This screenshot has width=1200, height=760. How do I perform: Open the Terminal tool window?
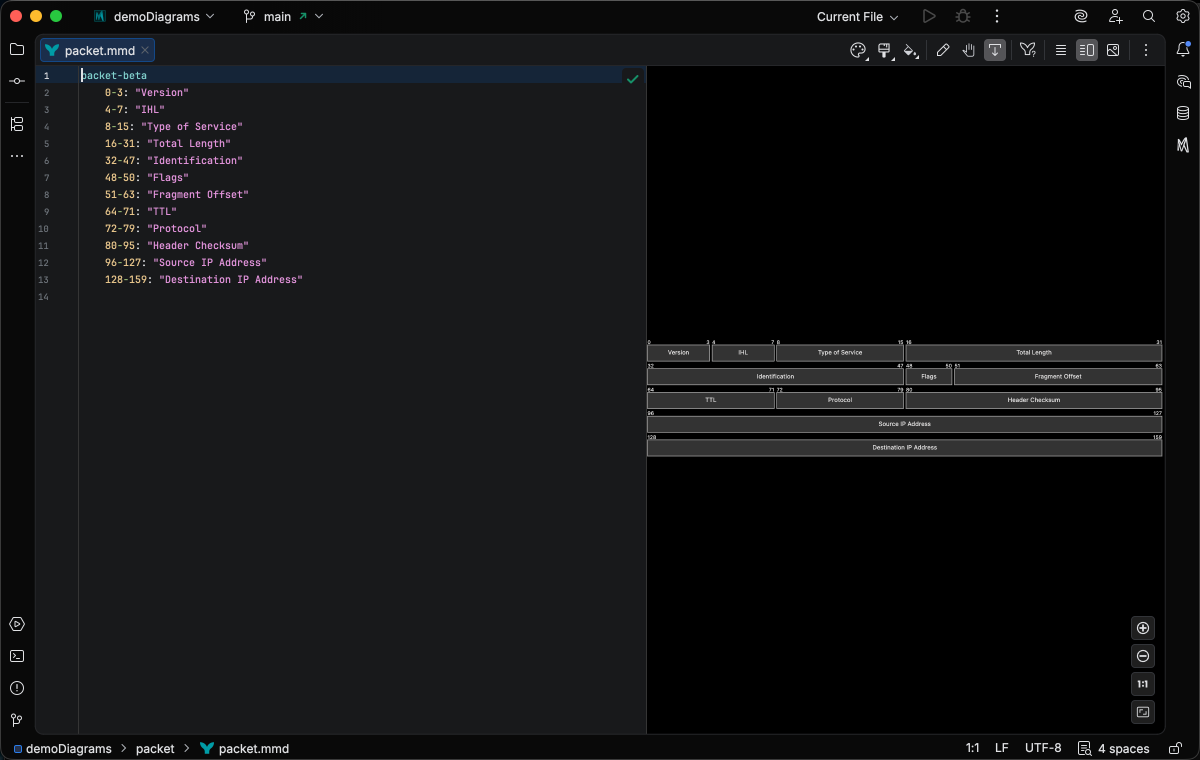coord(17,656)
